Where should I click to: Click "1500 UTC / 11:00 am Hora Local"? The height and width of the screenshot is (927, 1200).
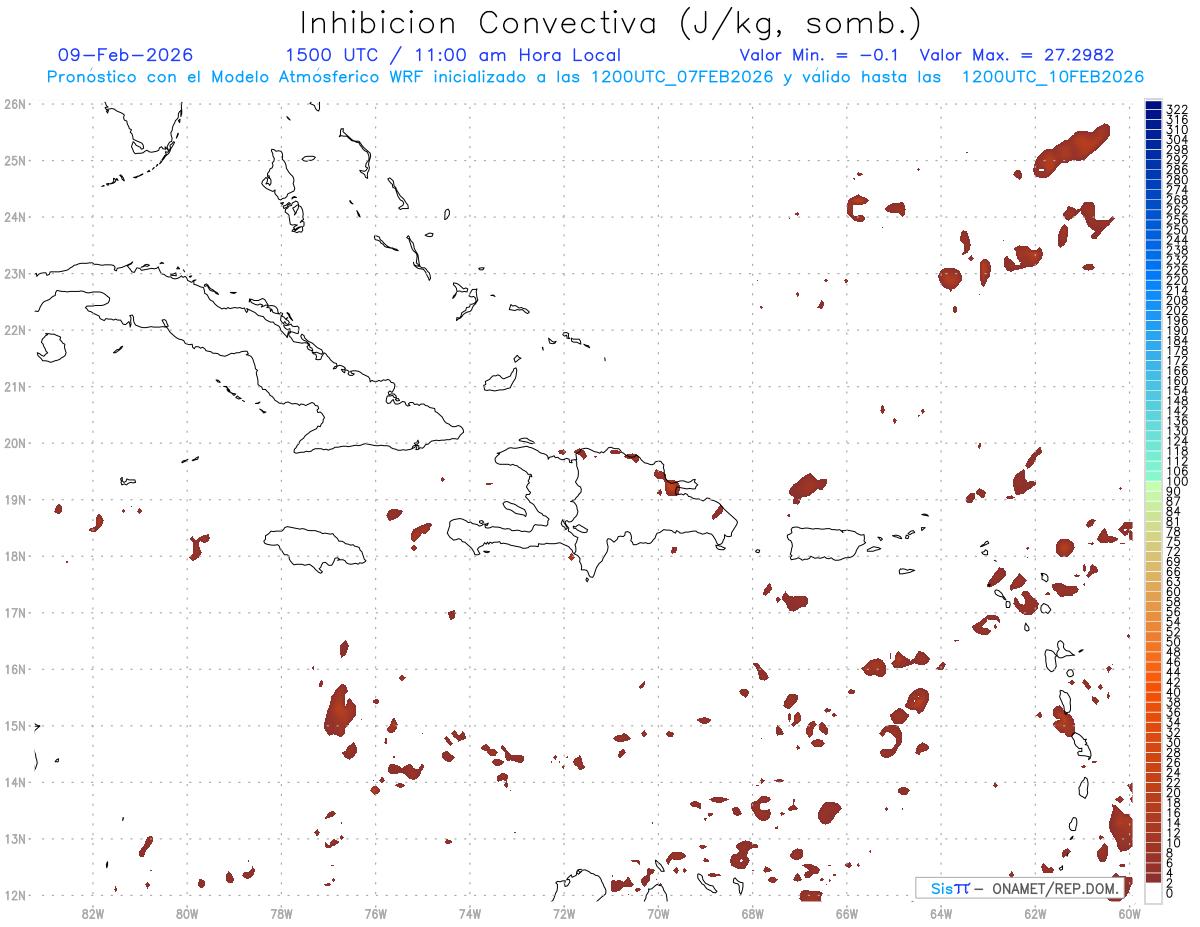(x=453, y=55)
